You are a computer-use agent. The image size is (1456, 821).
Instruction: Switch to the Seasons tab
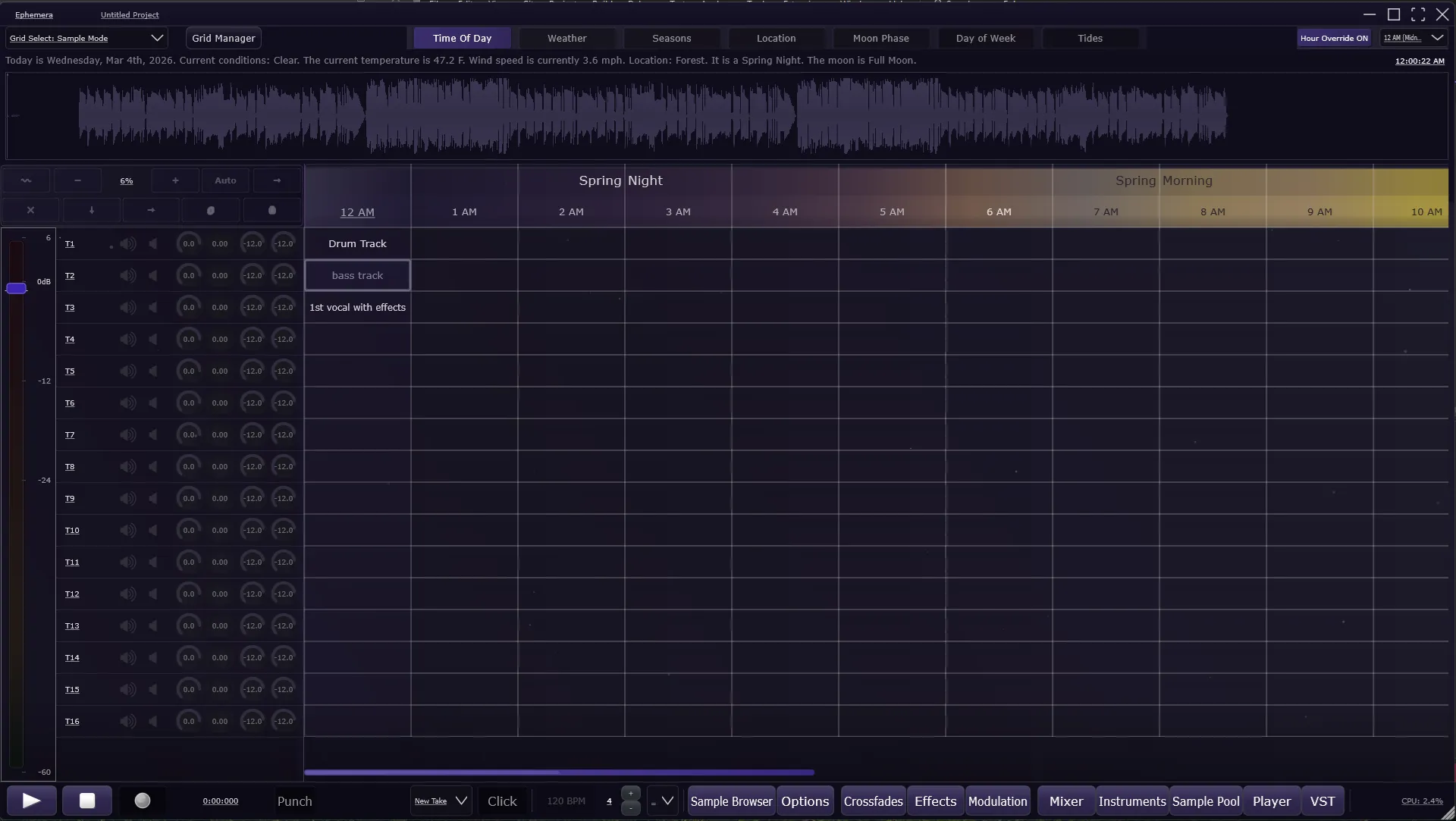(x=671, y=38)
